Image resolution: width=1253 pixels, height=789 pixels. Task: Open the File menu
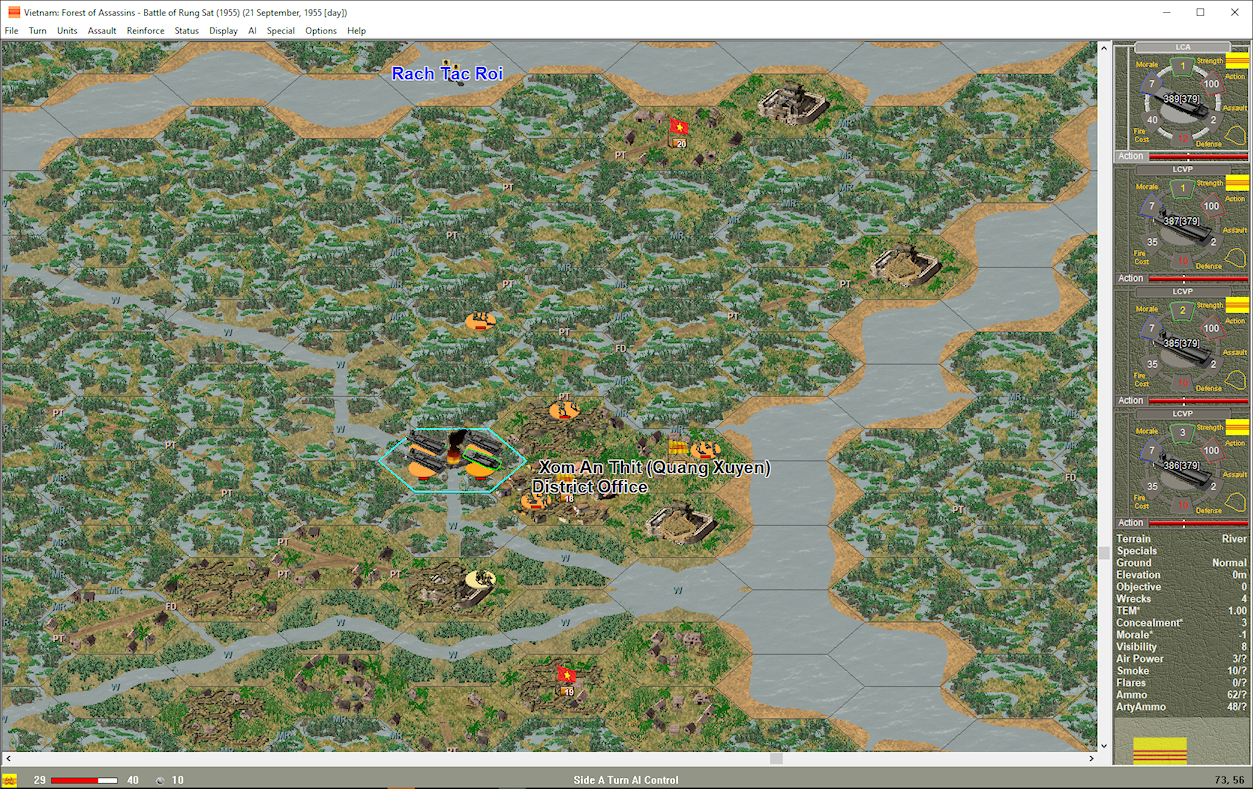click(x=11, y=31)
